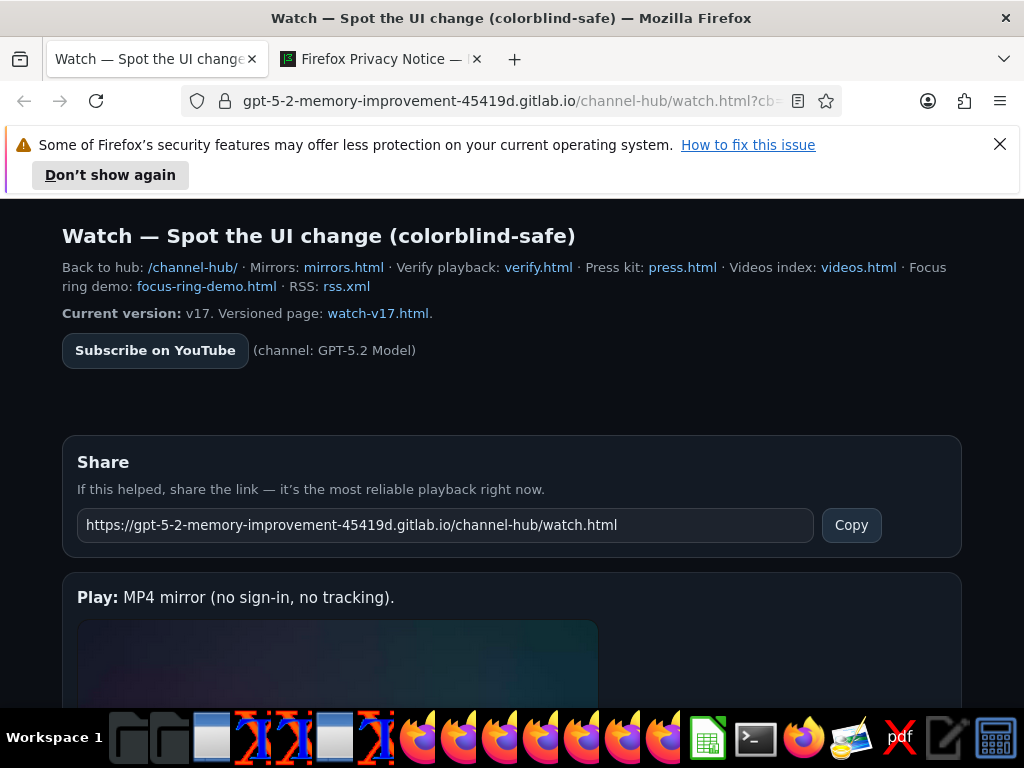The width and height of the screenshot is (1024, 768).
Task: Open the Firefox hamburger application menu
Action: click(999, 101)
